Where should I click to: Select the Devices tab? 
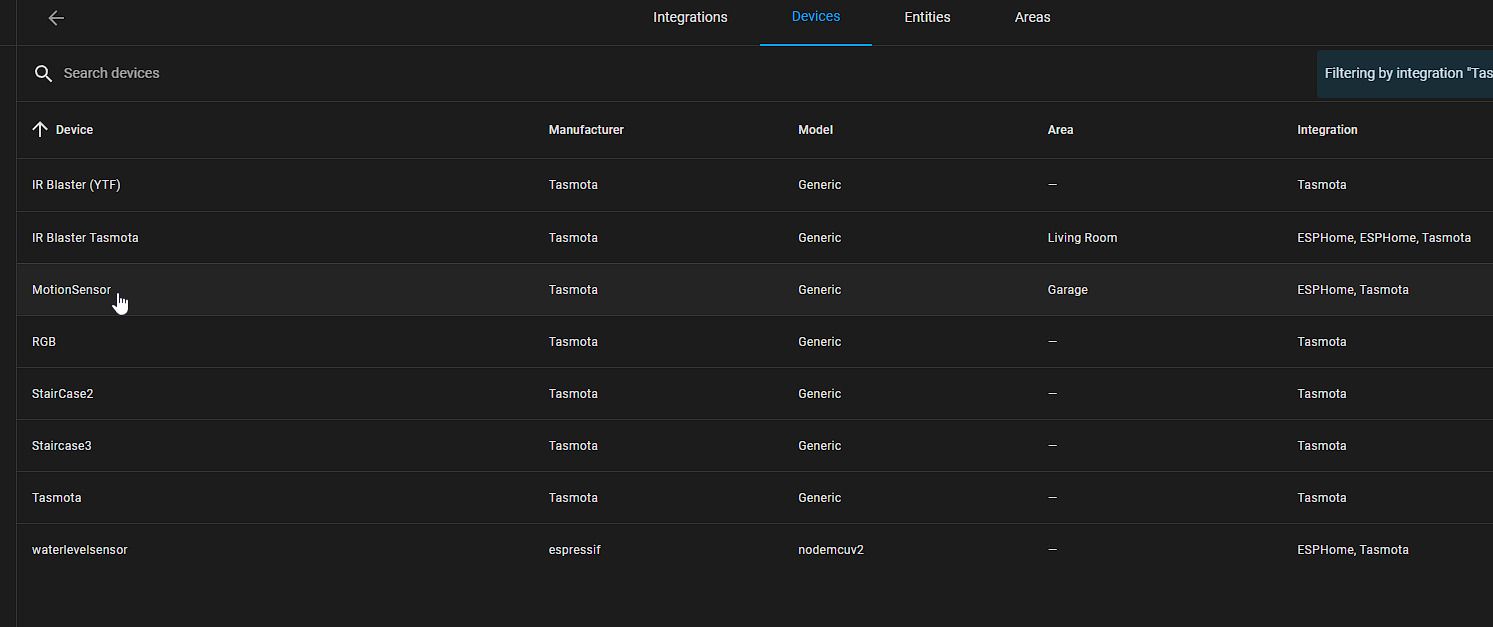point(815,17)
